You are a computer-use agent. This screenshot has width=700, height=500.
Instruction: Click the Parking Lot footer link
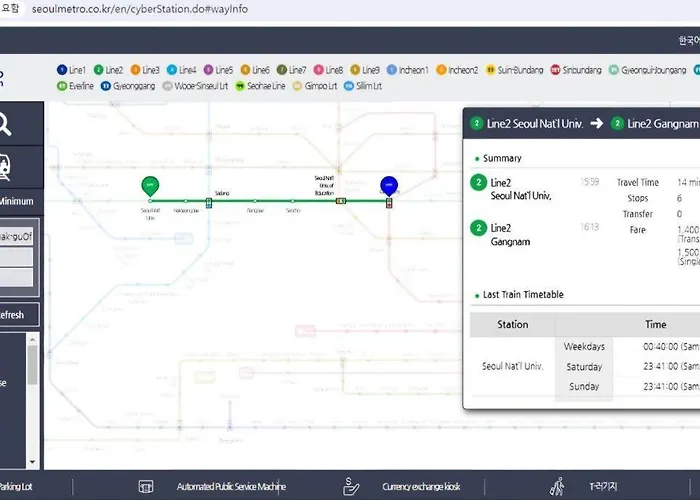click(16, 487)
